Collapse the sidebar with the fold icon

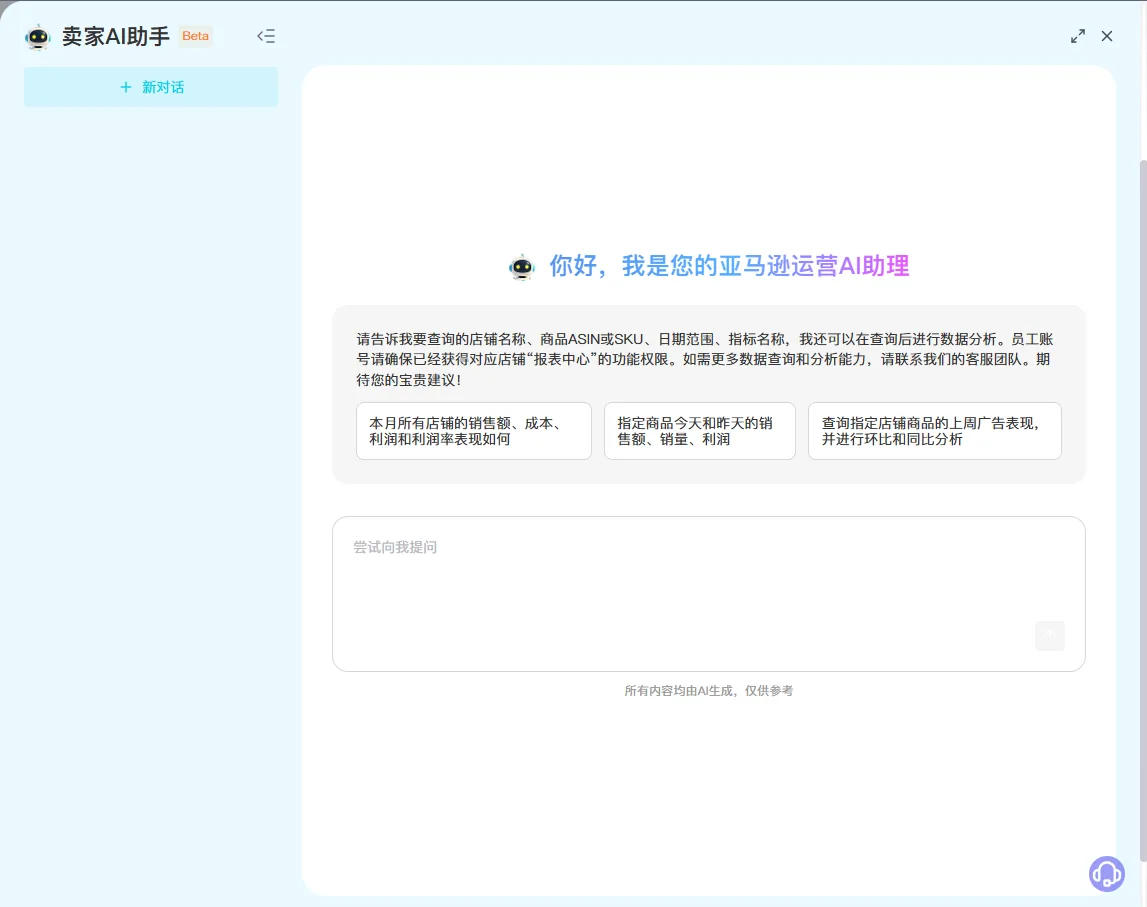(266, 36)
